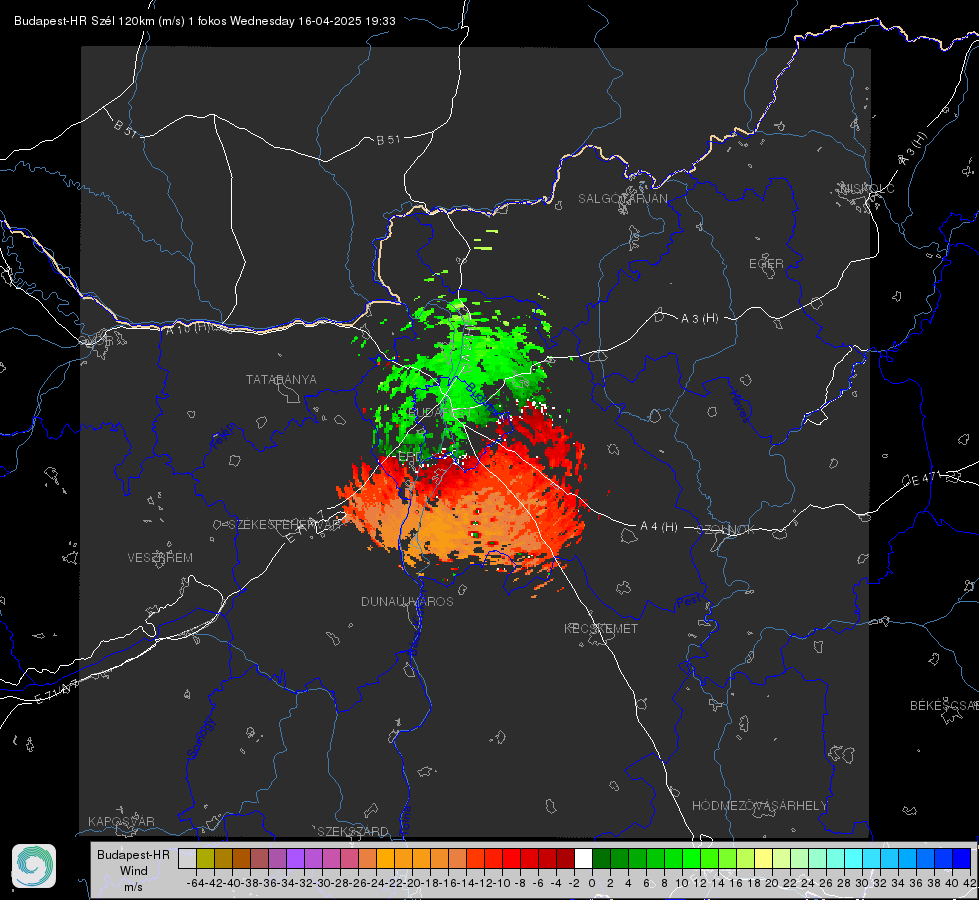Click the 'Budapest-HR Wind m/s' legend label
The width and height of the screenshot is (979, 900).
coord(134,871)
